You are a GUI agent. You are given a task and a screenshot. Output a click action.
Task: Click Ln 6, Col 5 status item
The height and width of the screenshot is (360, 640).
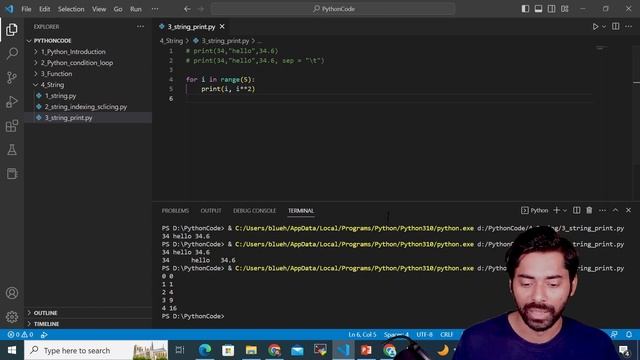click(362, 335)
